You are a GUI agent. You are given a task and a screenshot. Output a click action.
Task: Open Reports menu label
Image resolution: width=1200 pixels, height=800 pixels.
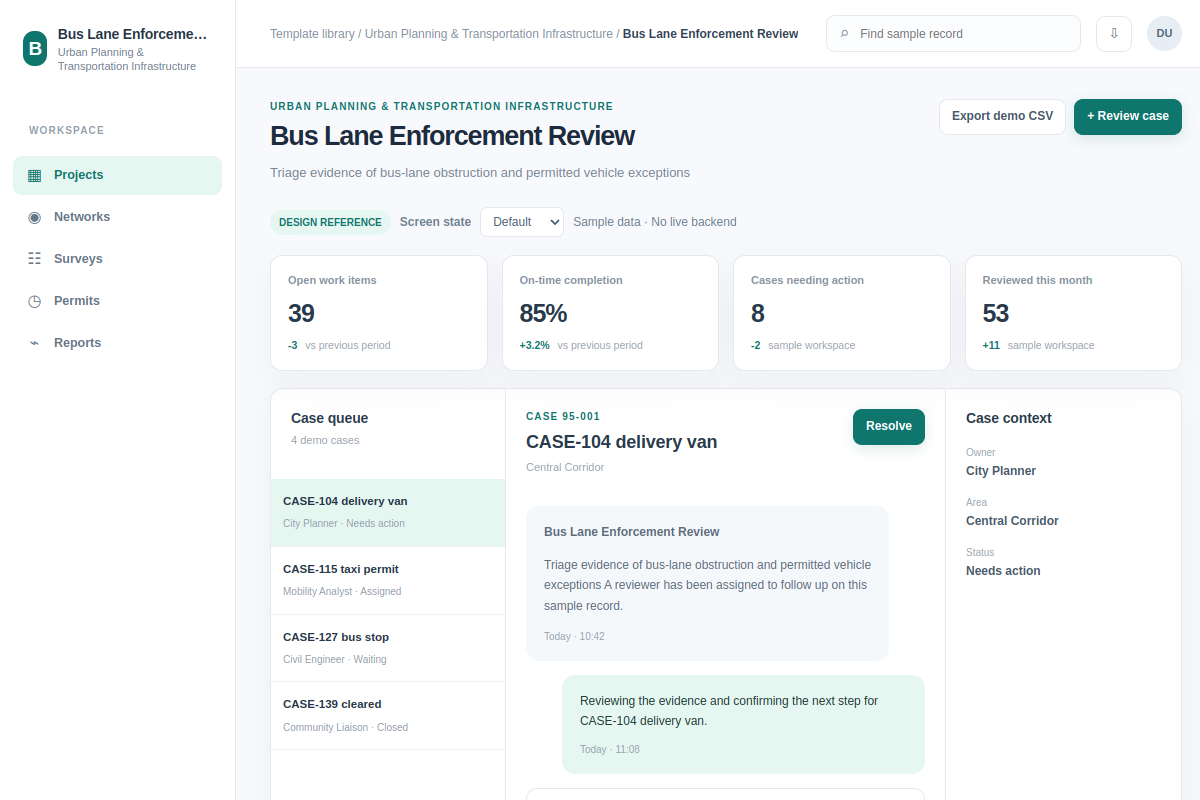pyautogui.click(x=77, y=343)
